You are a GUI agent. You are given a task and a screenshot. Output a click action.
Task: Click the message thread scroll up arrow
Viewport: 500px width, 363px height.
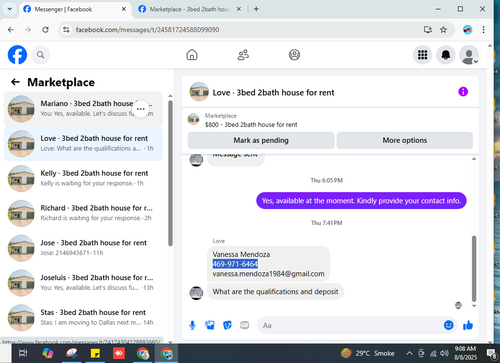coord(474,159)
